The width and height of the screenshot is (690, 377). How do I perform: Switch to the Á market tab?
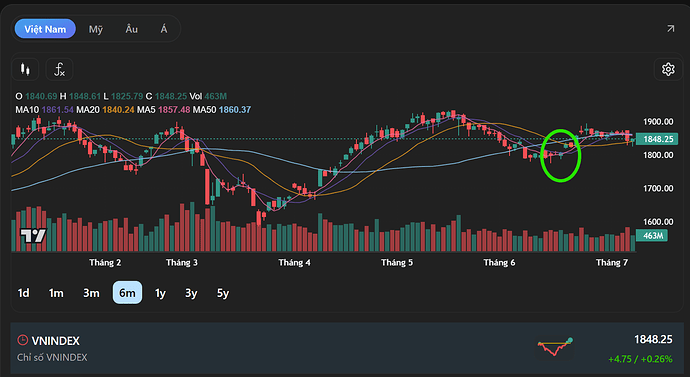tap(164, 29)
